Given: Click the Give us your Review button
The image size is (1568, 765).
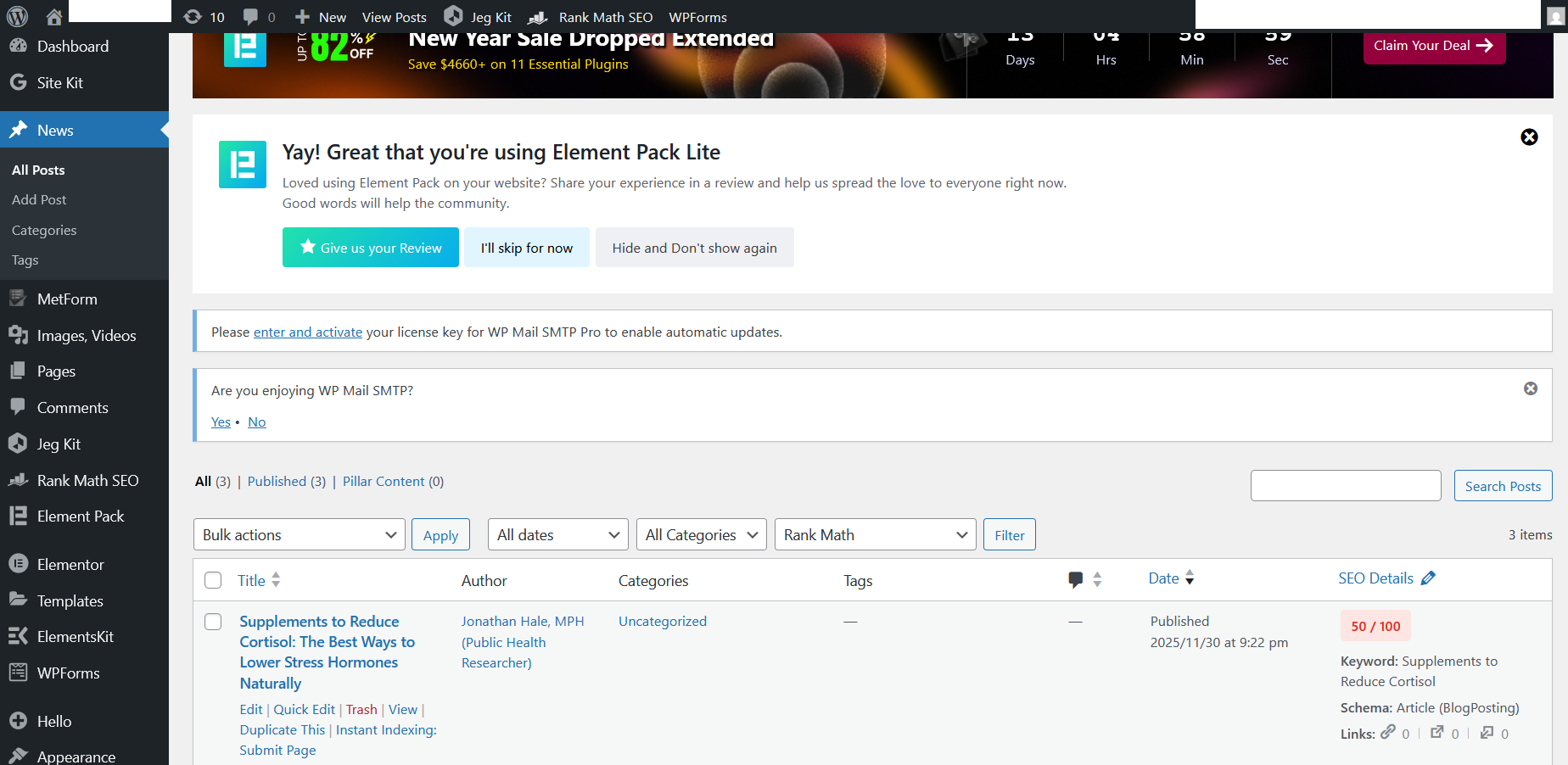Looking at the screenshot, I should tap(370, 247).
